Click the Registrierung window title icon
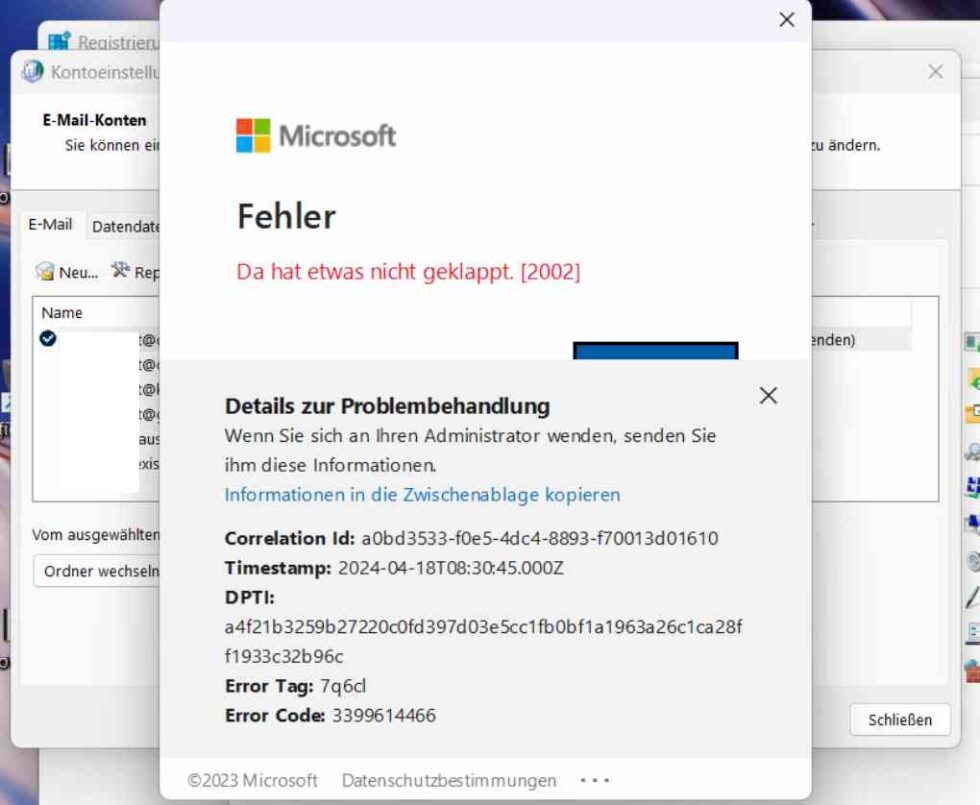The image size is (980, 805). (60, 42)
